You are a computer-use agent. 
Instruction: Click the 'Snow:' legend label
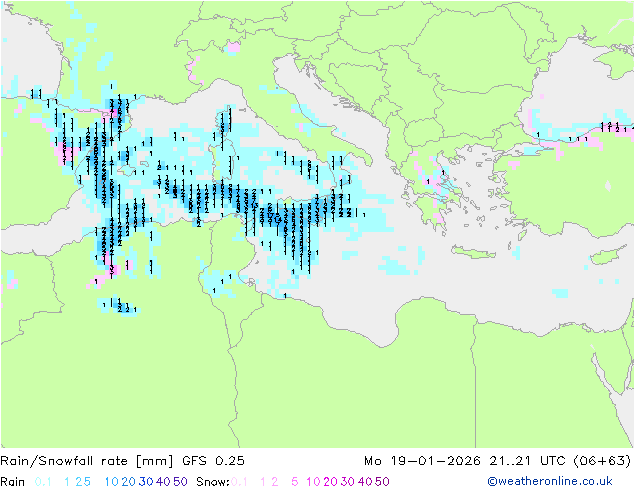(213, 482)
